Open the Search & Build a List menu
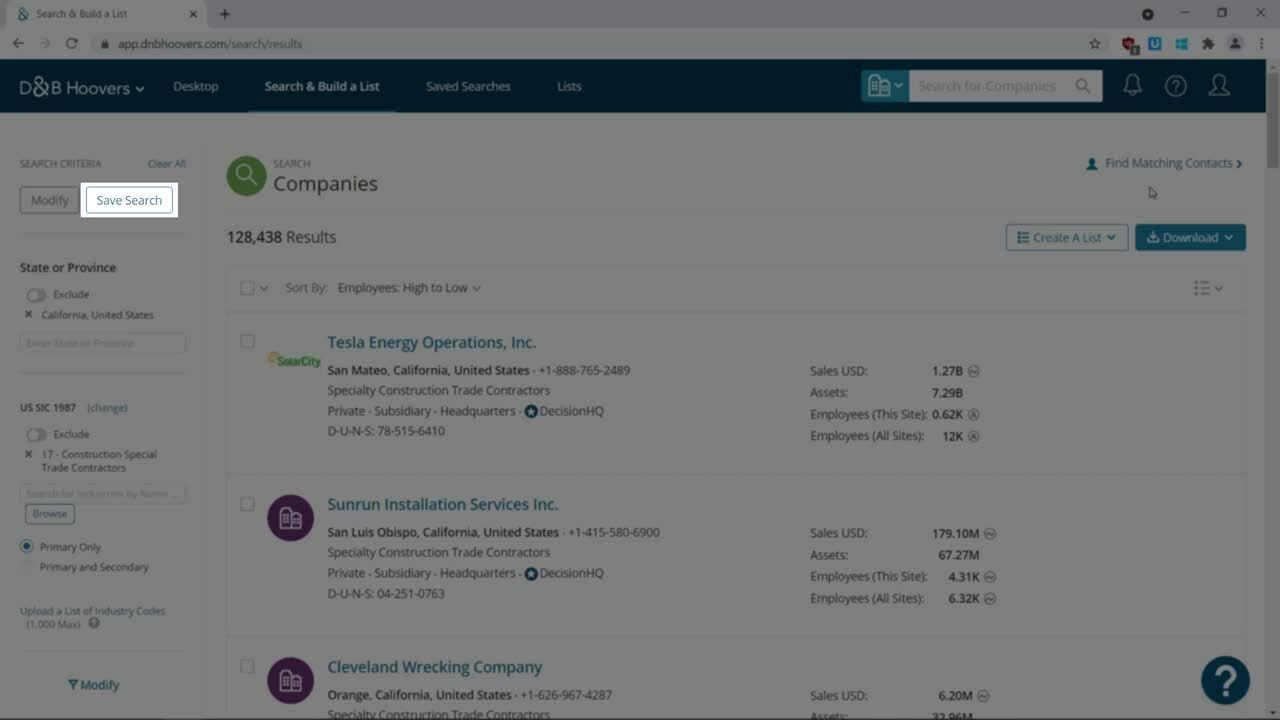The width and height of the screenshot is (1280, 720). [x=322, y=86]
